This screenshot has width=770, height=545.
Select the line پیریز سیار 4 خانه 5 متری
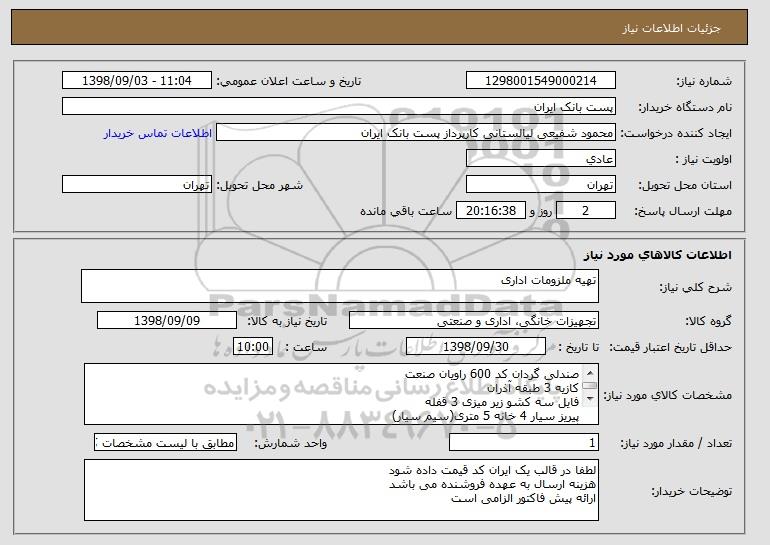tap(486, 416)
